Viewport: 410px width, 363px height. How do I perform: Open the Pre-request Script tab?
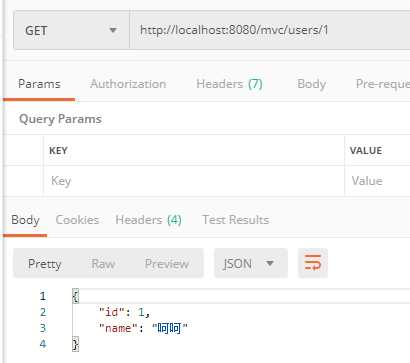[x=383, y=84]
